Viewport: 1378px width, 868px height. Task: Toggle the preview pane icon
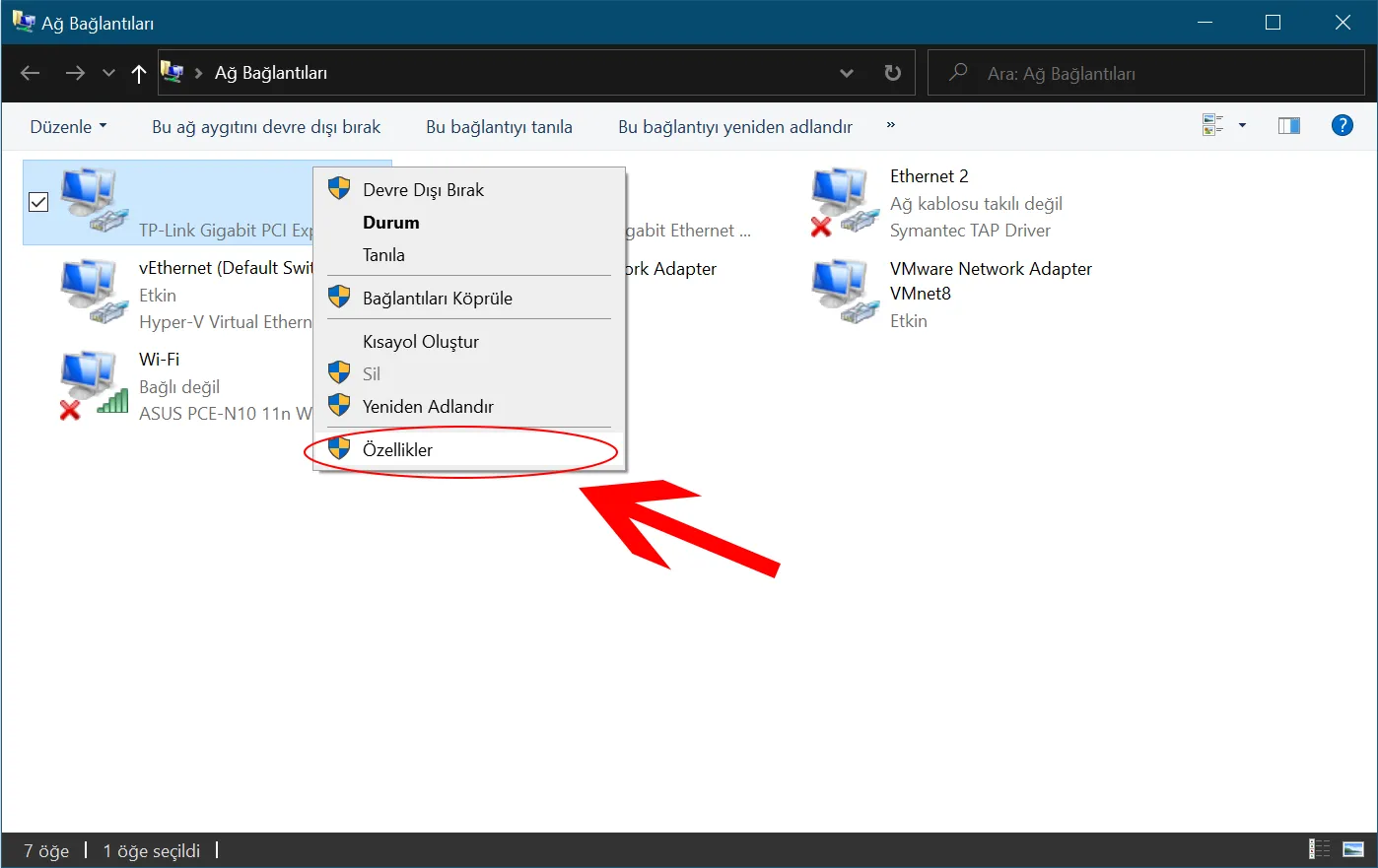pos(1288,126)
